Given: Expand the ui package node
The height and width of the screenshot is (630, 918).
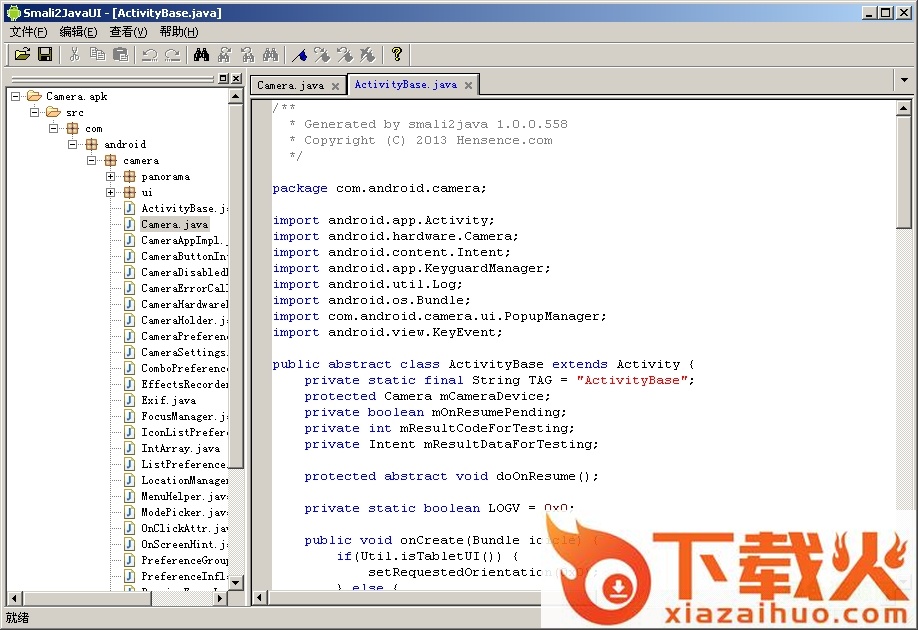Looking at the screenshot, I should coord(111,193).
